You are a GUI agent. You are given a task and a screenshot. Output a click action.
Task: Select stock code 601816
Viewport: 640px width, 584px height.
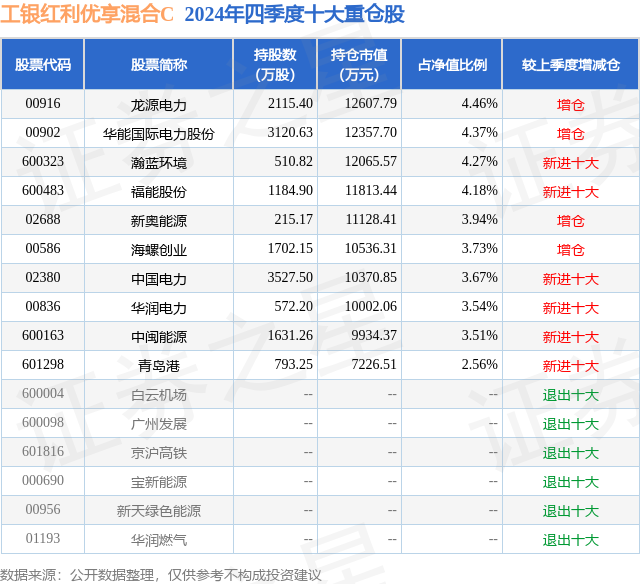coord(43,451)
